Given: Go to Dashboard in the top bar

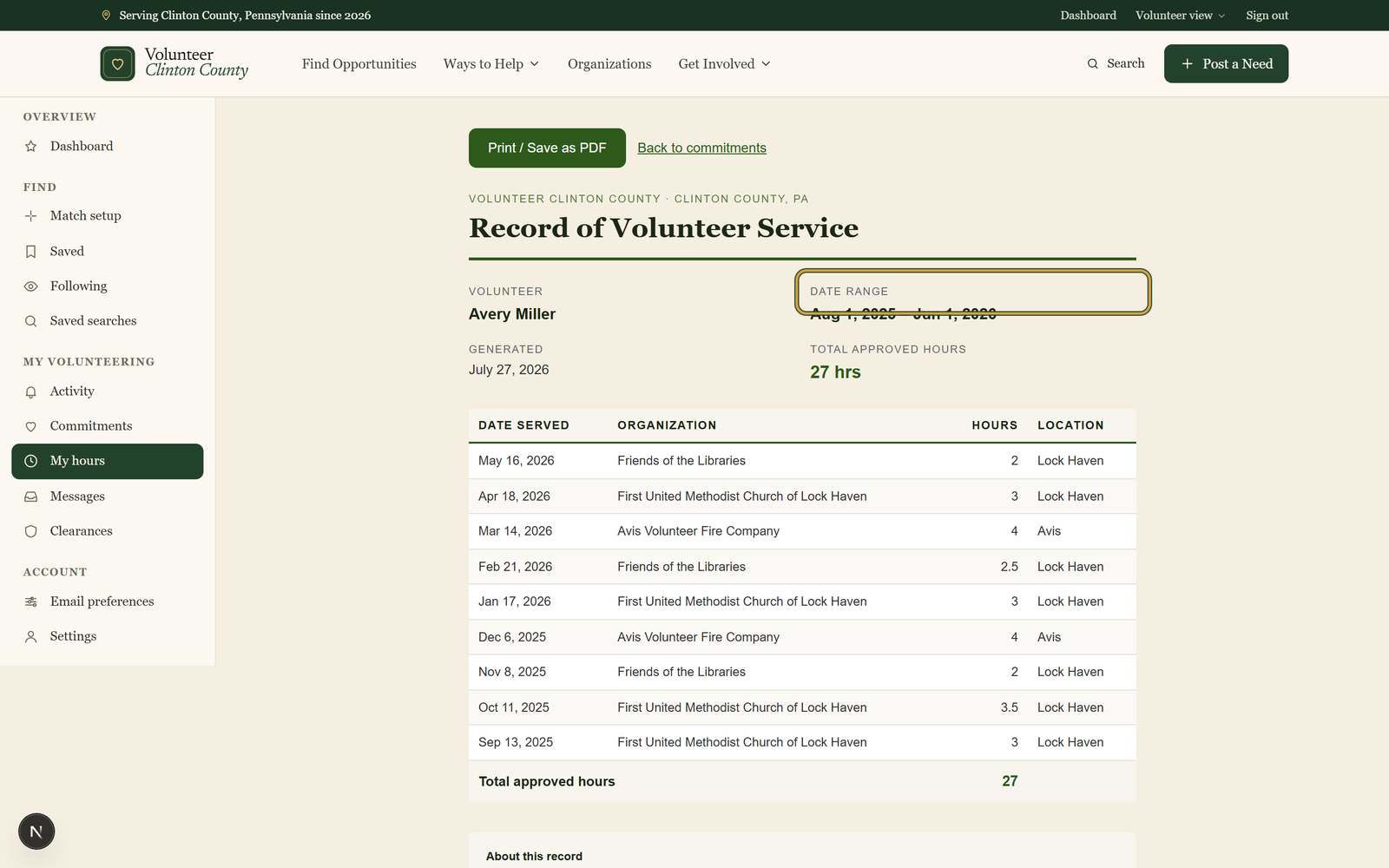Looking at the screenshot, I should 1088,16.
